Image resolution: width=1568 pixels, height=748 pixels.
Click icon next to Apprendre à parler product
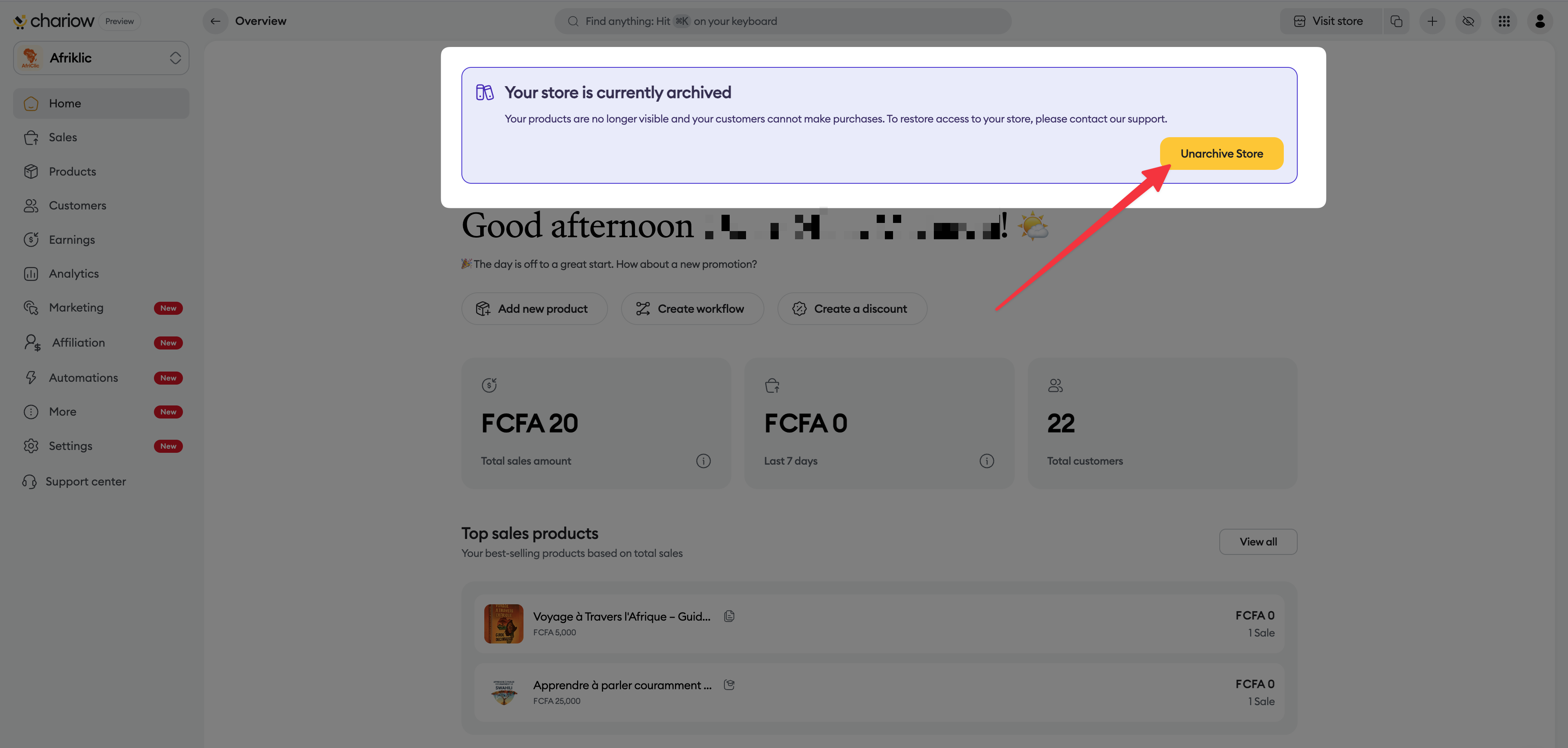point(728,685)
